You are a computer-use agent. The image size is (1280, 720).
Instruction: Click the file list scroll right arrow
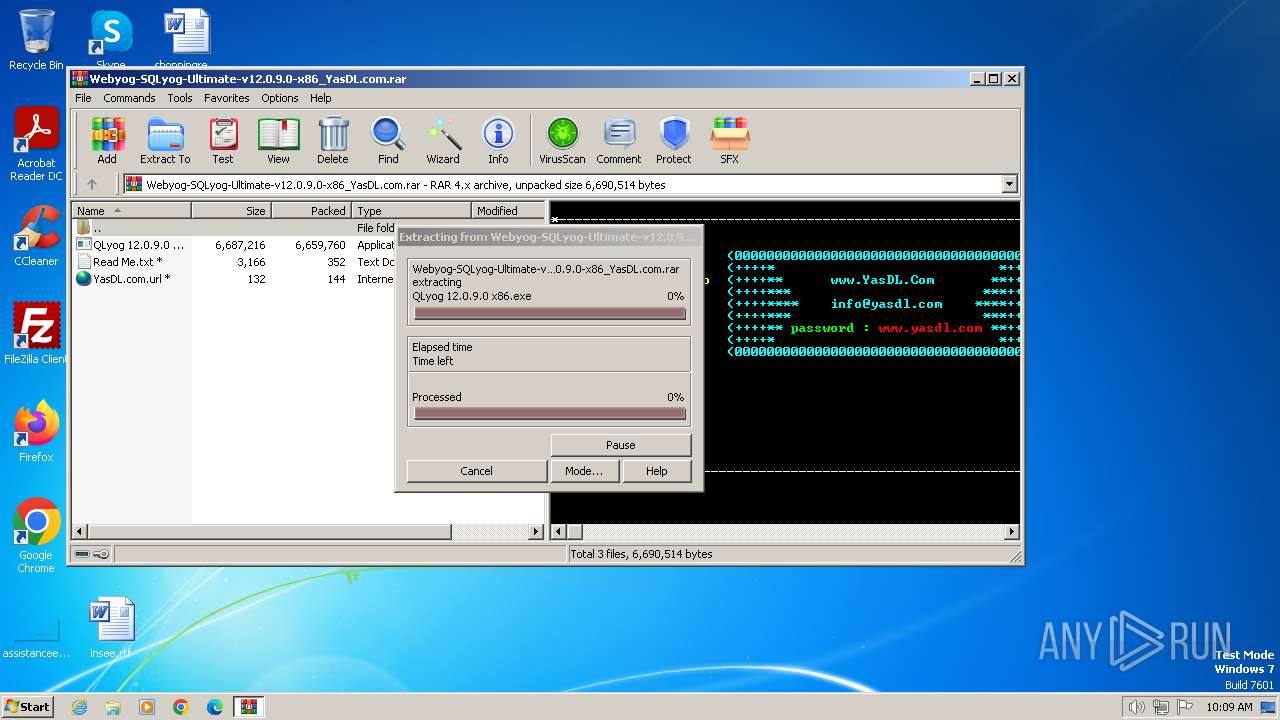pyautogui.click(x=536, y=532)
